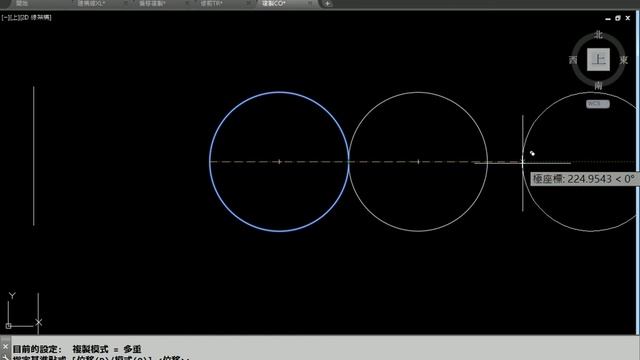Screen dimensions: 640x360
Task: Restore the drawing viewport window
Action: click(618, 18)
